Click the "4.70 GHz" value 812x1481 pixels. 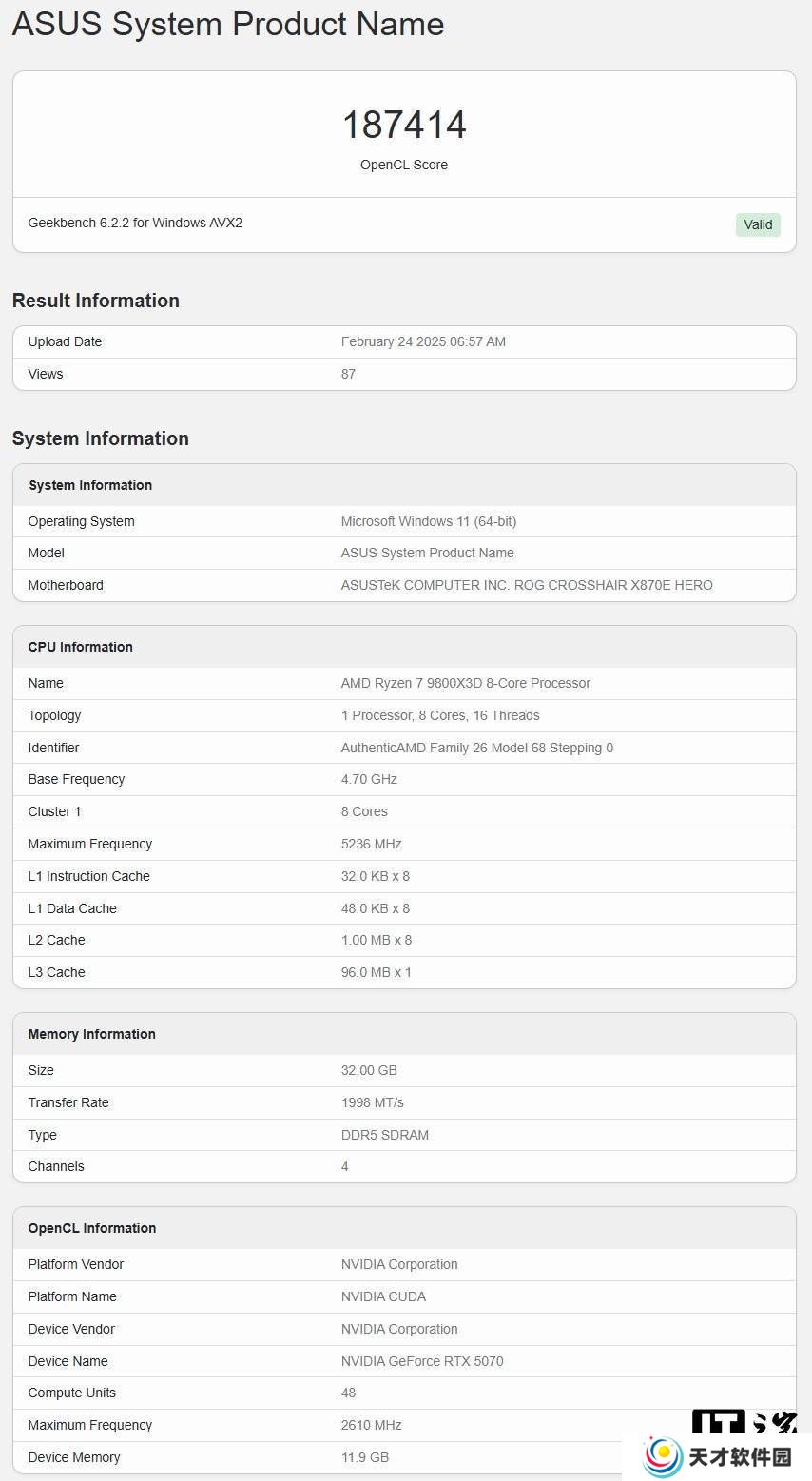point(369,779)
